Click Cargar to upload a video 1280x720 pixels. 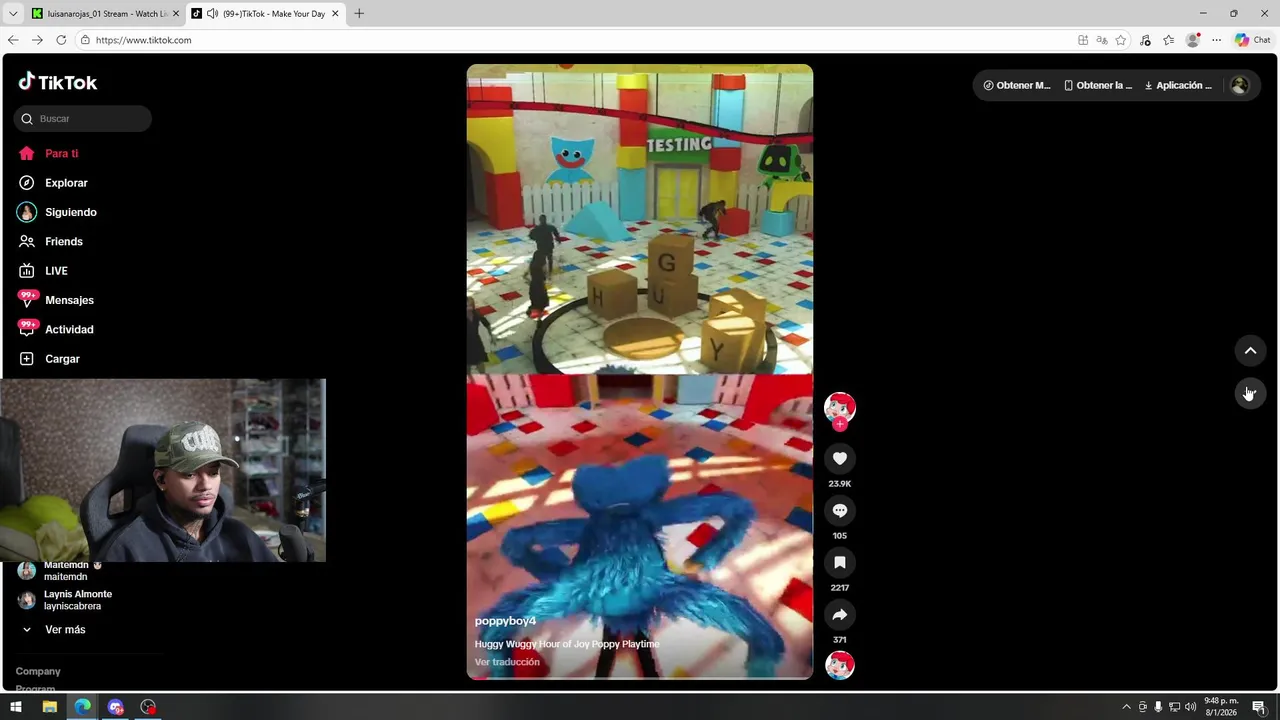tap(49, 359)
